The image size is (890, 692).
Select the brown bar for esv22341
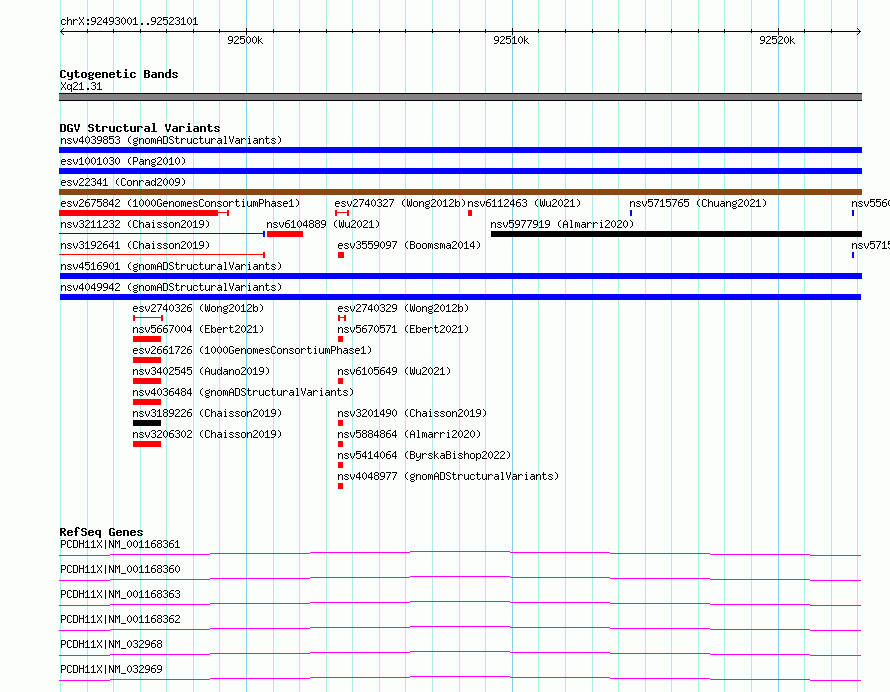[460, 192]
